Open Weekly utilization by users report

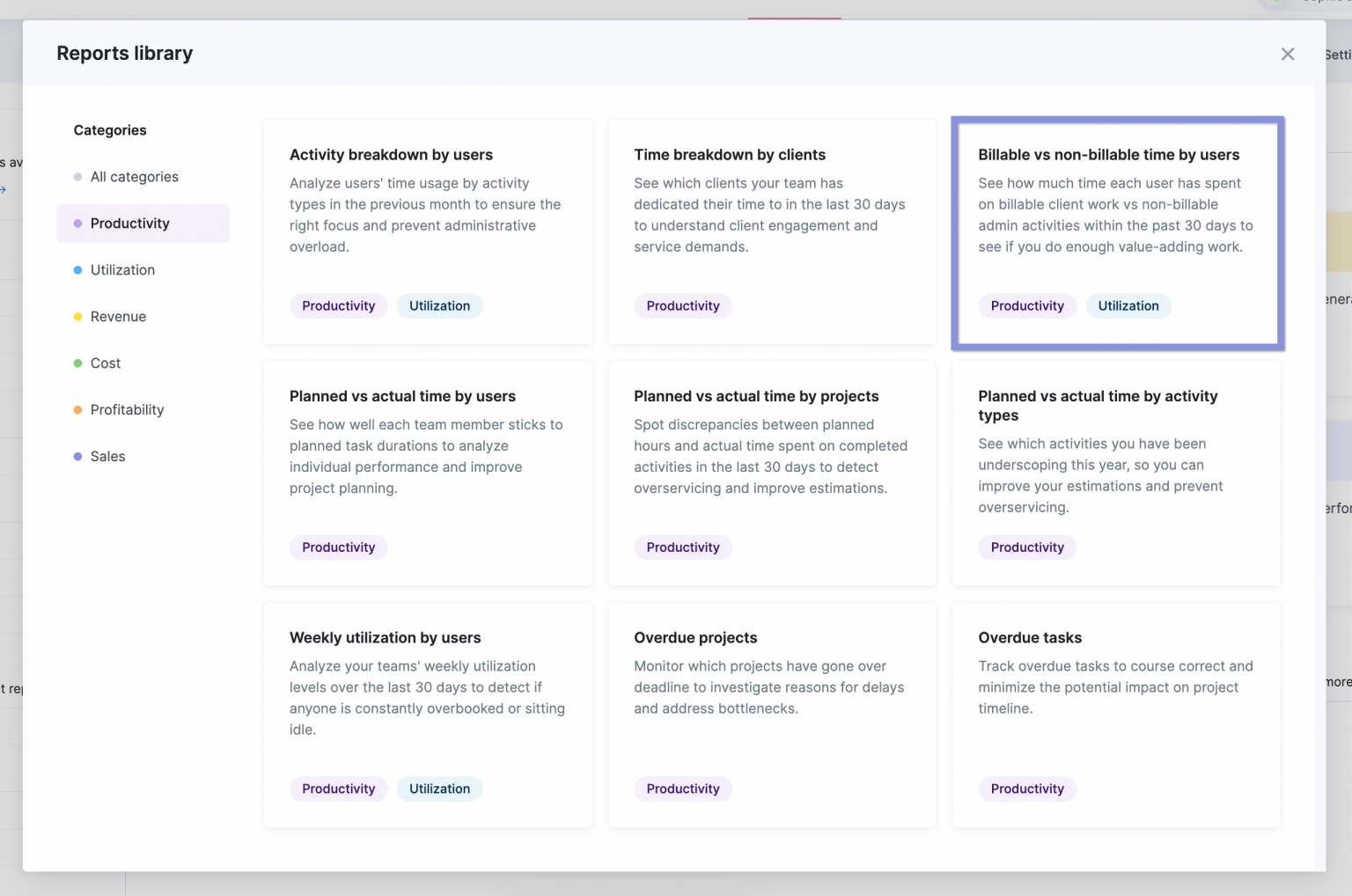tap(385, 637)
